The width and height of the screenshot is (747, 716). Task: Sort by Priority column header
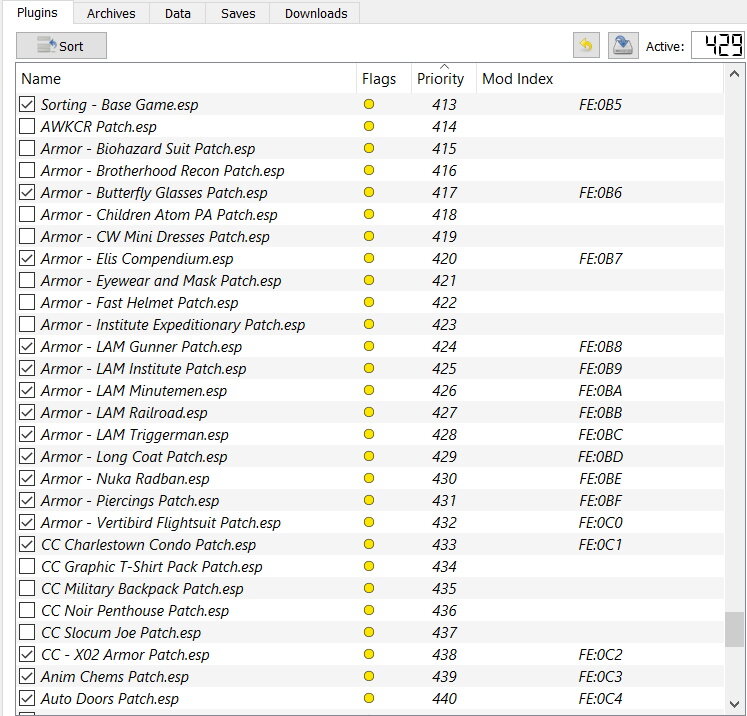(x=444, y=79)
